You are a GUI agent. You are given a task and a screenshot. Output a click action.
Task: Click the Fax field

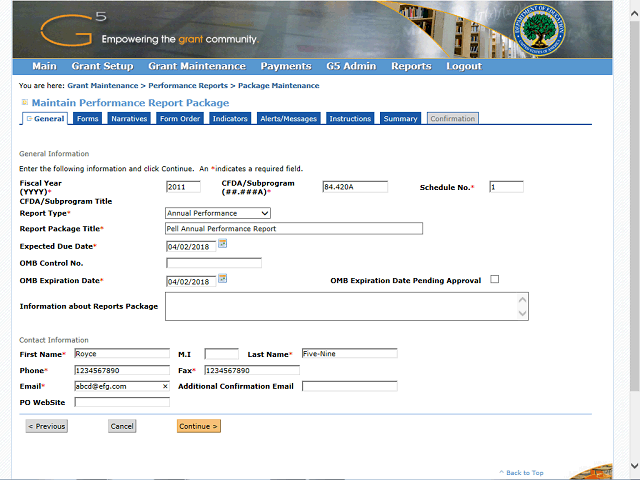pyautogui.click(x=252, y=370)
